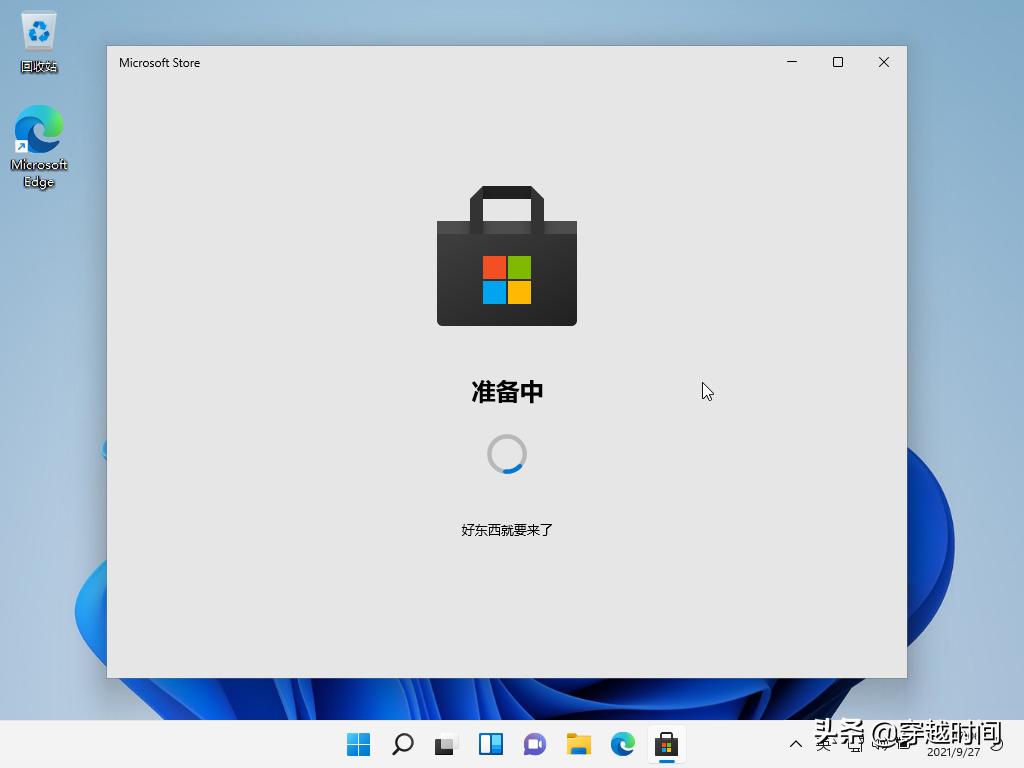Open Windows Search from the taskbar
This screenshot has width=1024, height=768.
[x=402, y=744]
